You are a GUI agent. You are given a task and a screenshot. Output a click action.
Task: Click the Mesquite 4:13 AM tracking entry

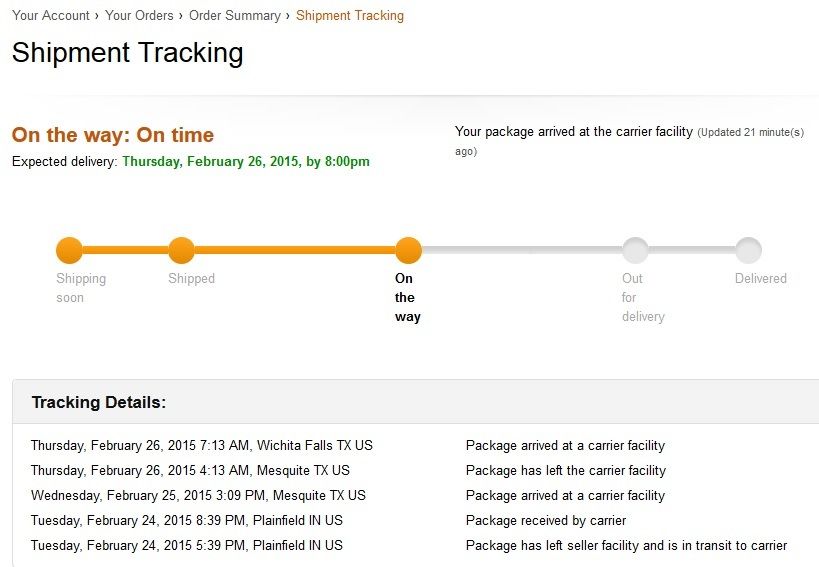tap(190, 471)
